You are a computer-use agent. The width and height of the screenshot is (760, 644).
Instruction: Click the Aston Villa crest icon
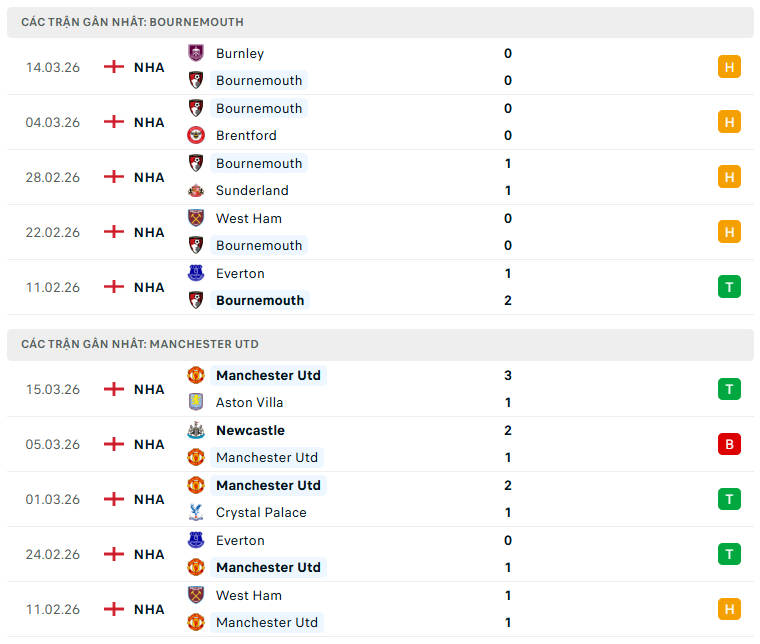coord(196,402)
